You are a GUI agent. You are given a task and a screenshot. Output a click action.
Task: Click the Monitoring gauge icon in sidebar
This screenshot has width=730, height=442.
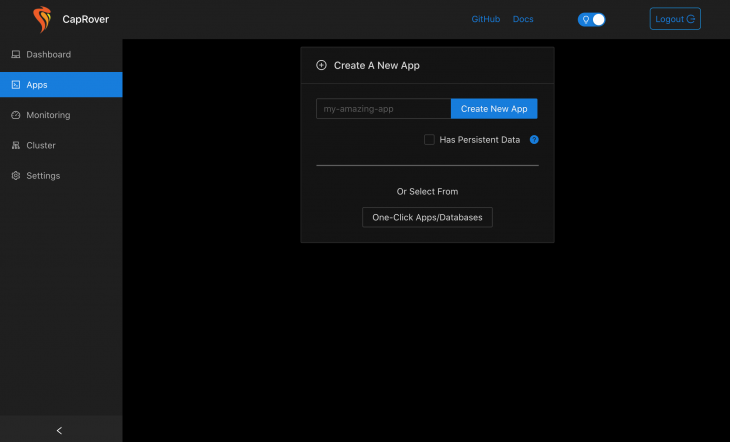tap(16, 115)
